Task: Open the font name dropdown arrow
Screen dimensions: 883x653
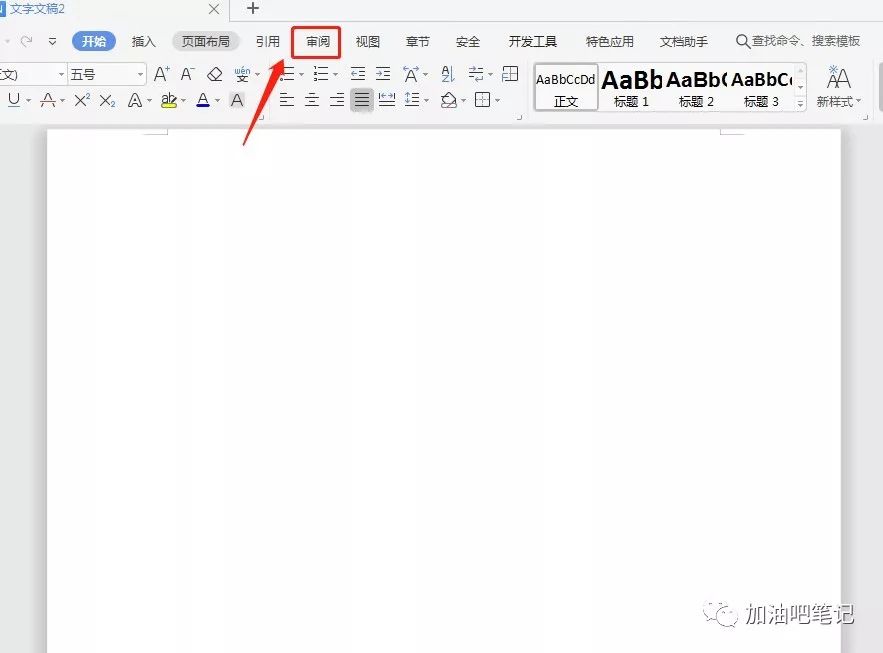Action: [x=61, y=74]
